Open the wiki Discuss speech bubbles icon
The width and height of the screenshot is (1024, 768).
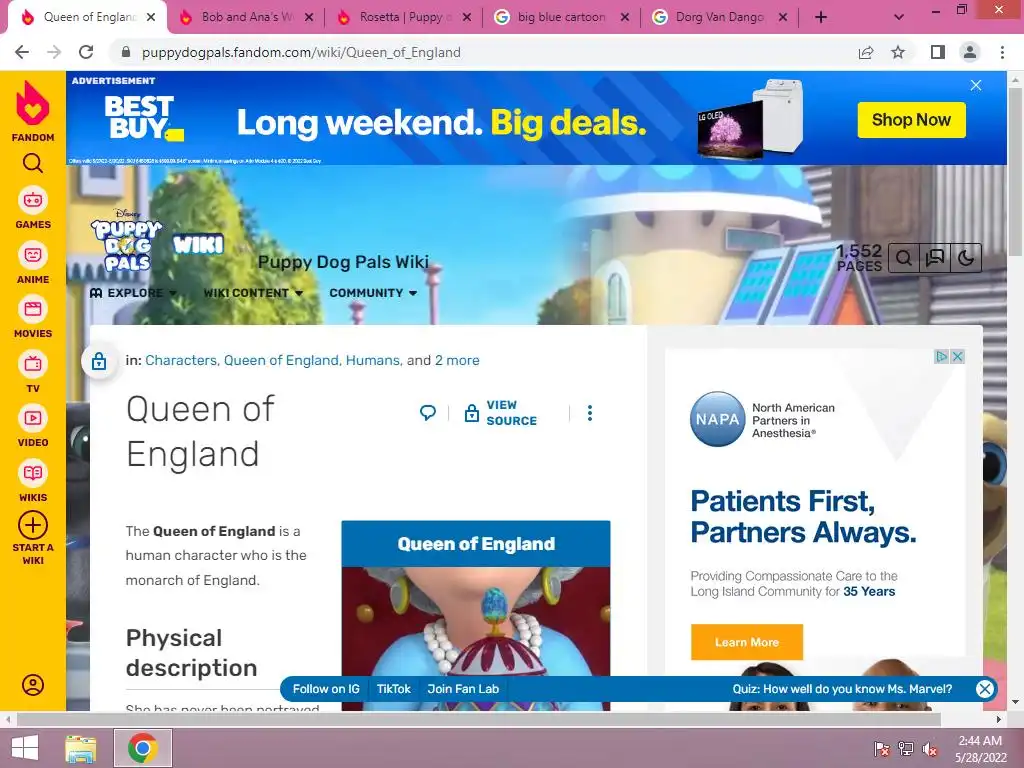935,258
